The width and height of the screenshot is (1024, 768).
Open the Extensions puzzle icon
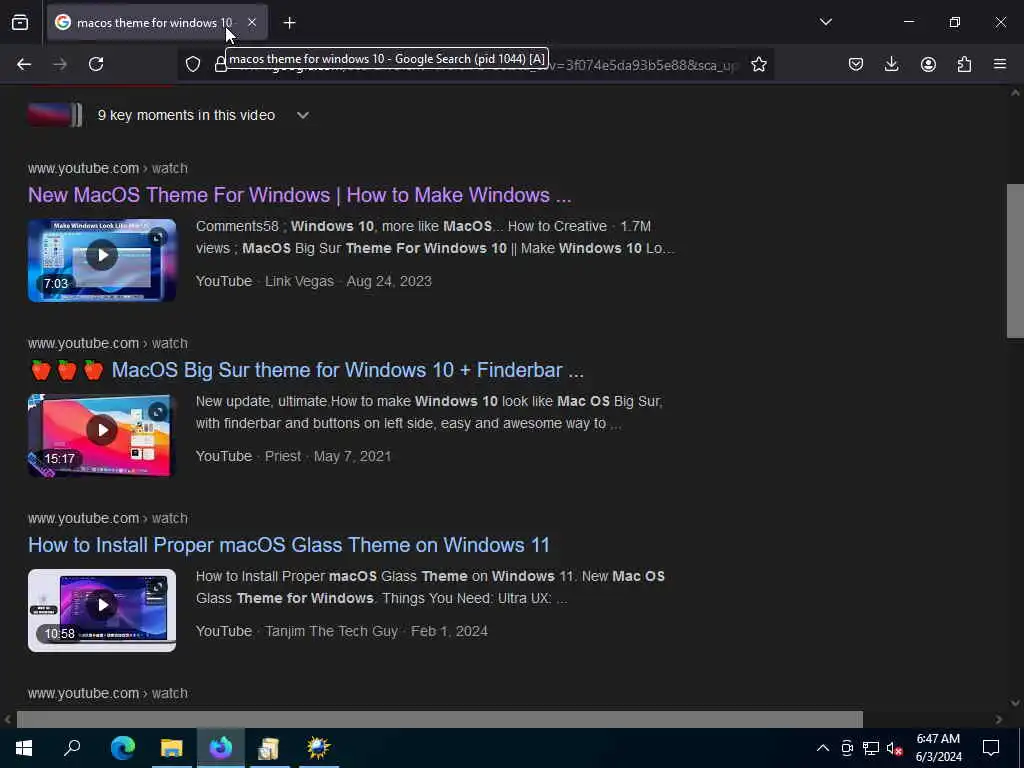(x=964, y=64)
